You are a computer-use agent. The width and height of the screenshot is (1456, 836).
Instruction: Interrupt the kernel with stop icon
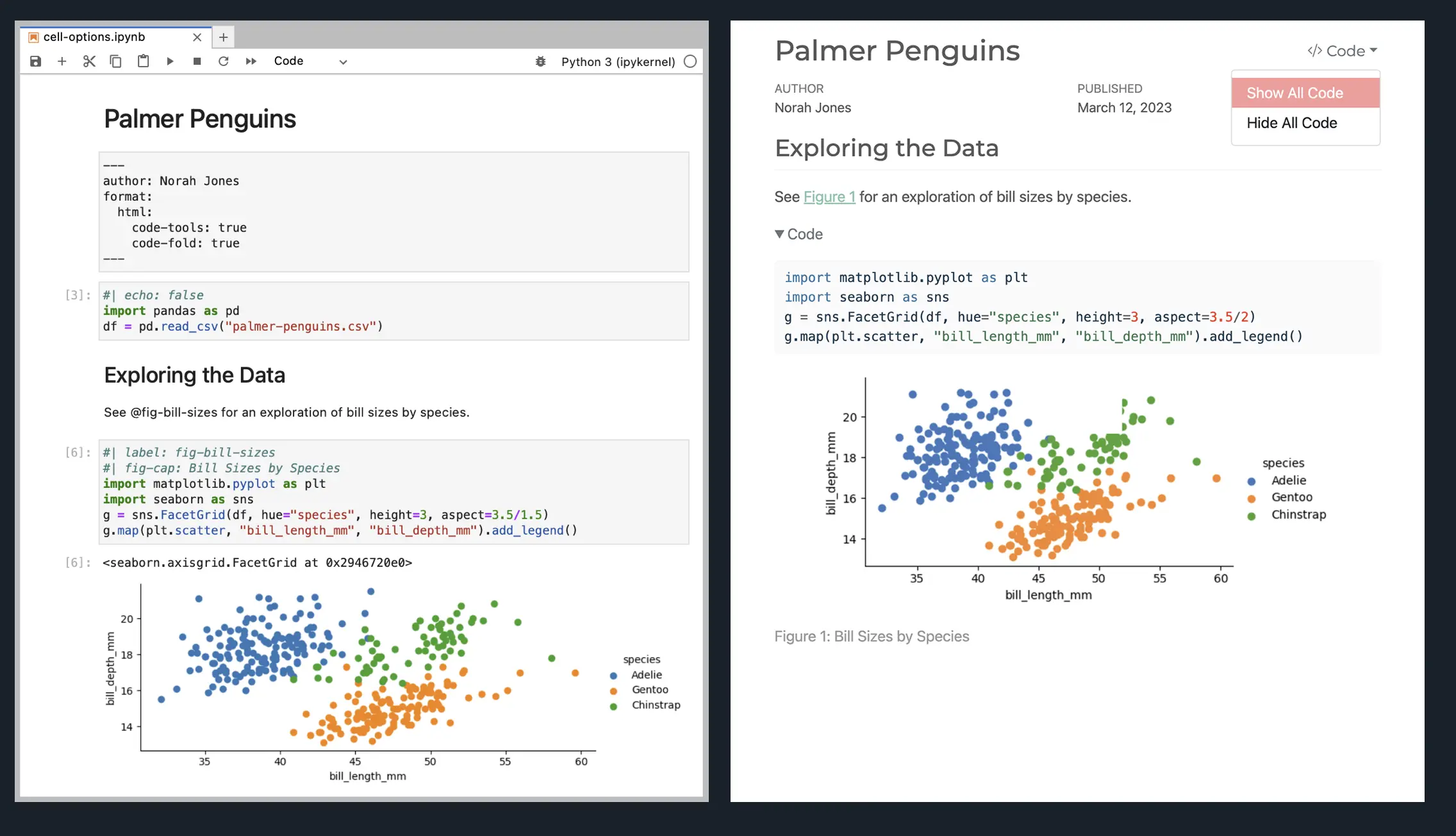click(x=197, y=62)
